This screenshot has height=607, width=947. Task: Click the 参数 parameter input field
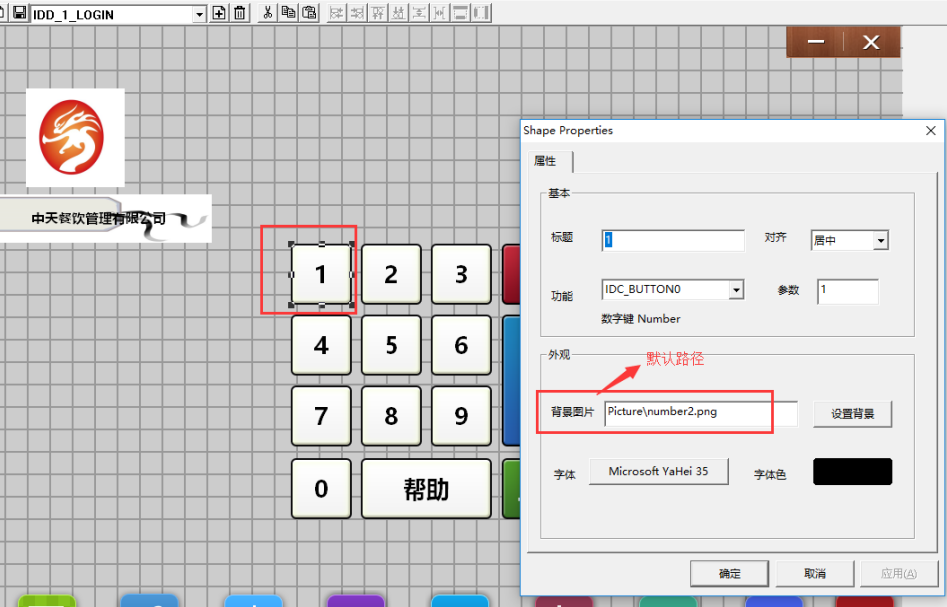coord(848,291)
